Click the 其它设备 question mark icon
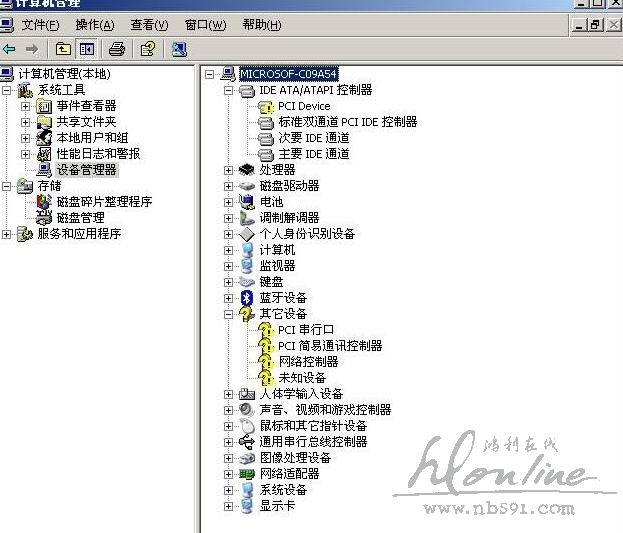This screenshot has width=623, height=533. click(x=247, y=314)
